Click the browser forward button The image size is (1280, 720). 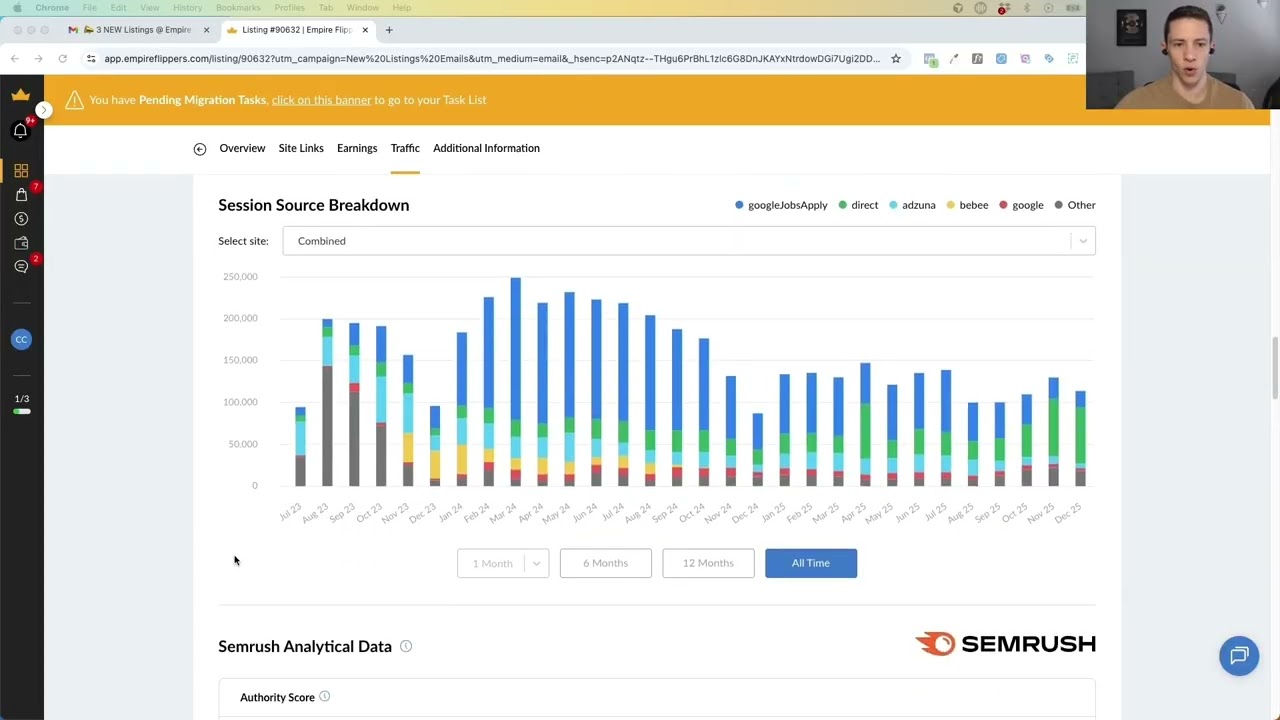click(38, 59)
